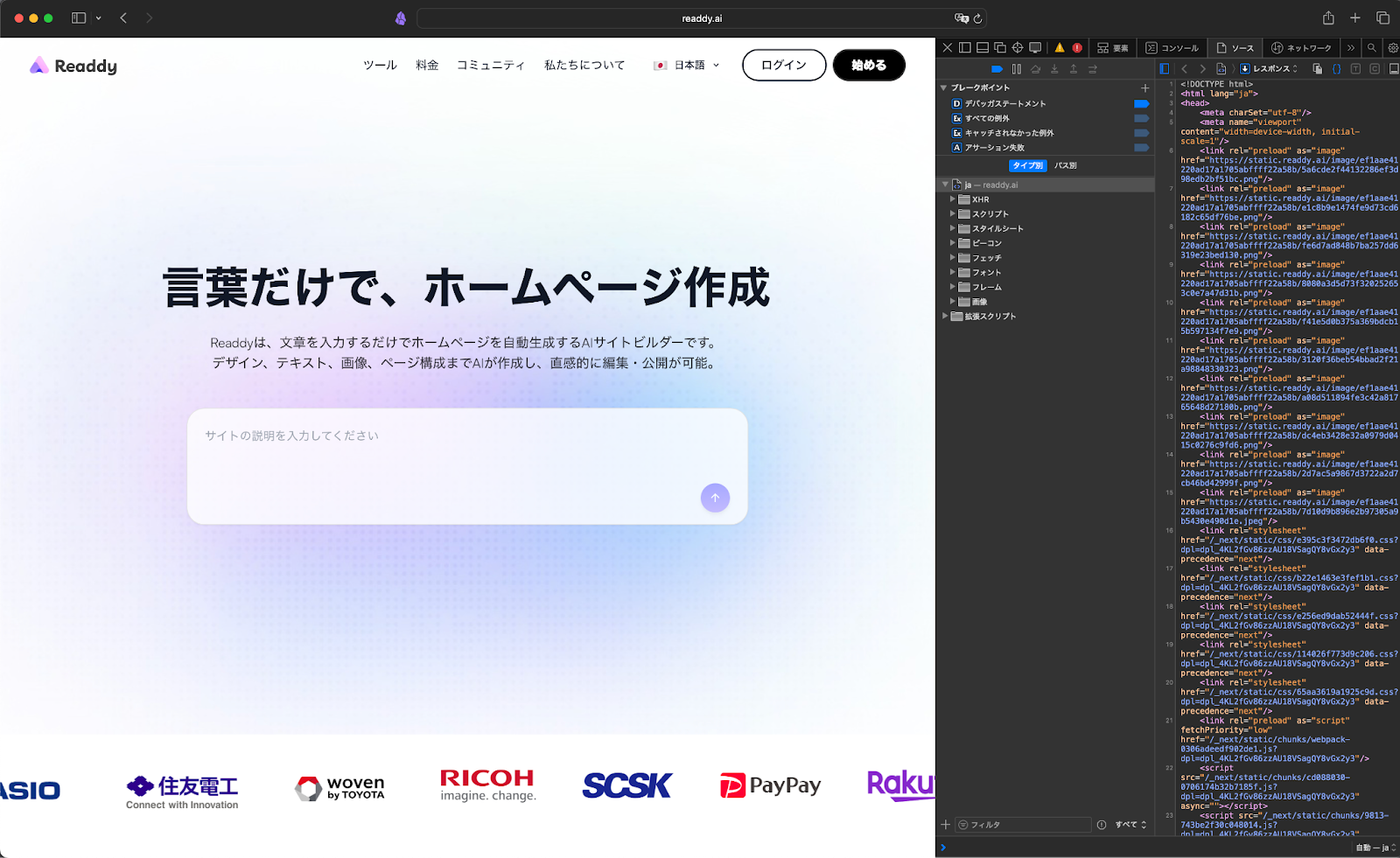Switch to the パス別 grouping tab

[x=1065, y=164]
